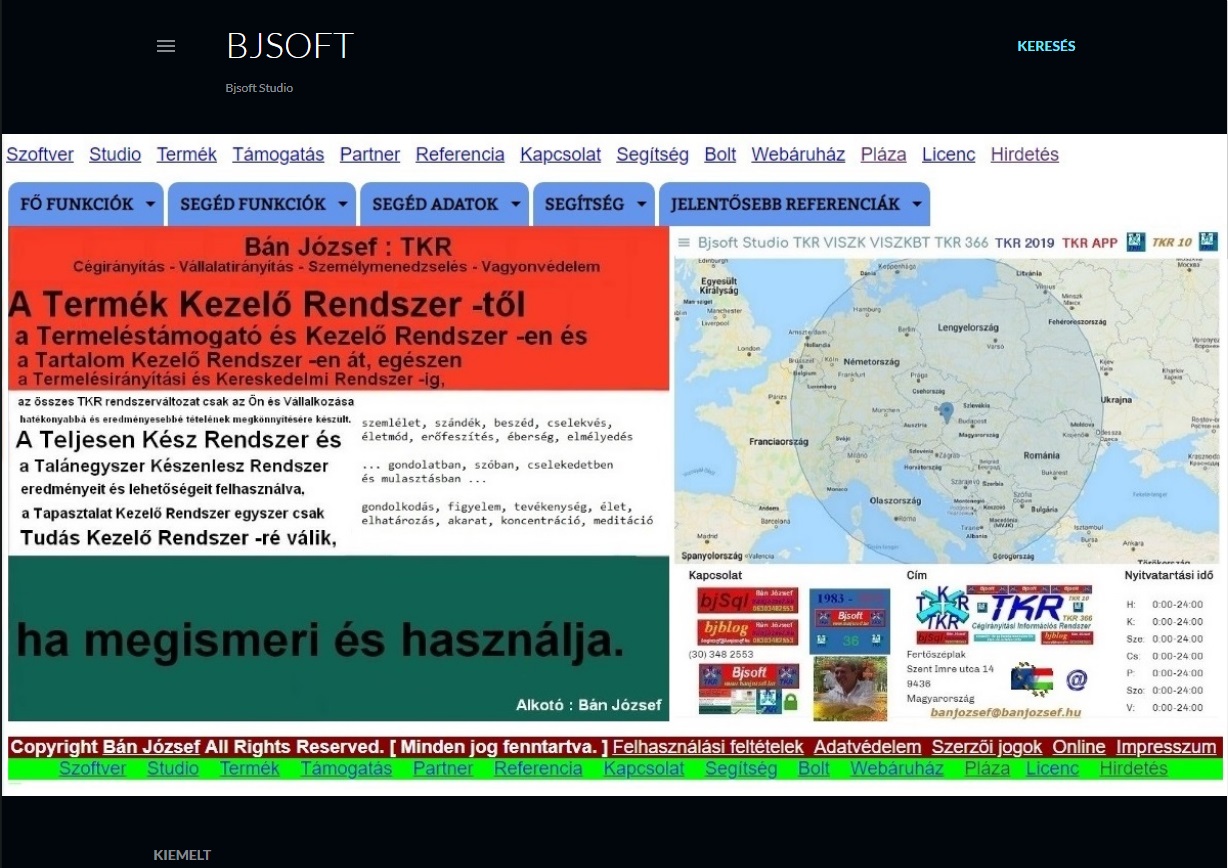This screenshot has width=1228, height=868.
Task: Open the TKR 10 link above map
Action: tap(1172, 242)
